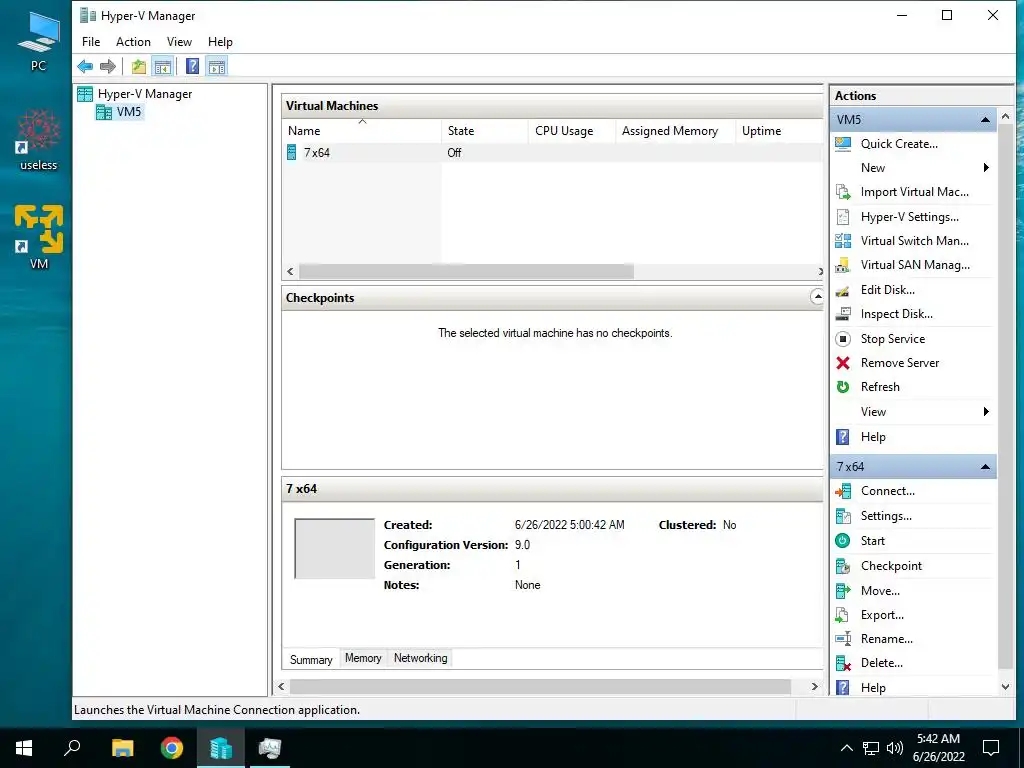Open File Explorer from the taskbar
1024x768 pixels.
tap(122, 748)
